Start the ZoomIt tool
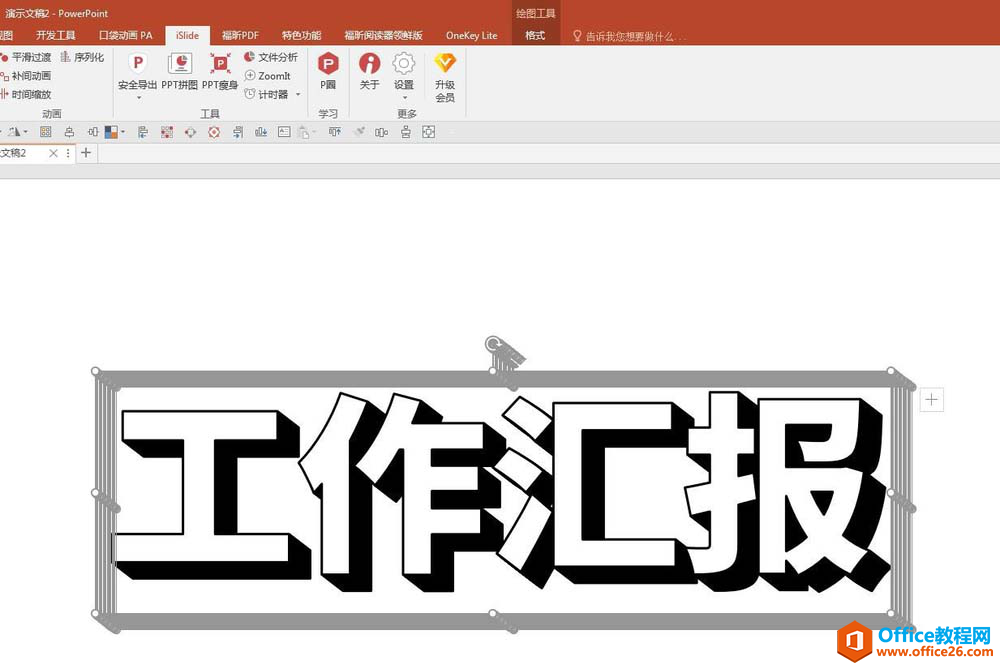This screenshot has width=1000, height=669. pyautogui.click(x=267, y=76)
